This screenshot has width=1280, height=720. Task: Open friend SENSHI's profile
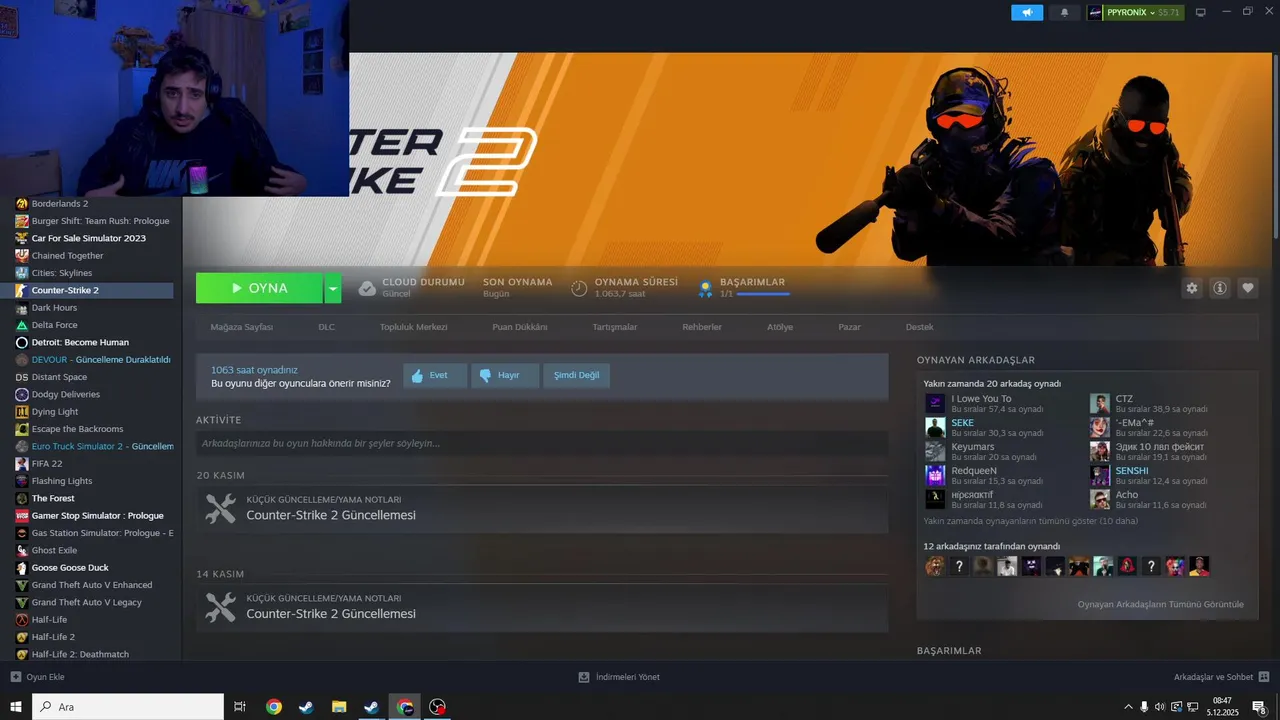pyautogui.click(x=1132, y=471)
